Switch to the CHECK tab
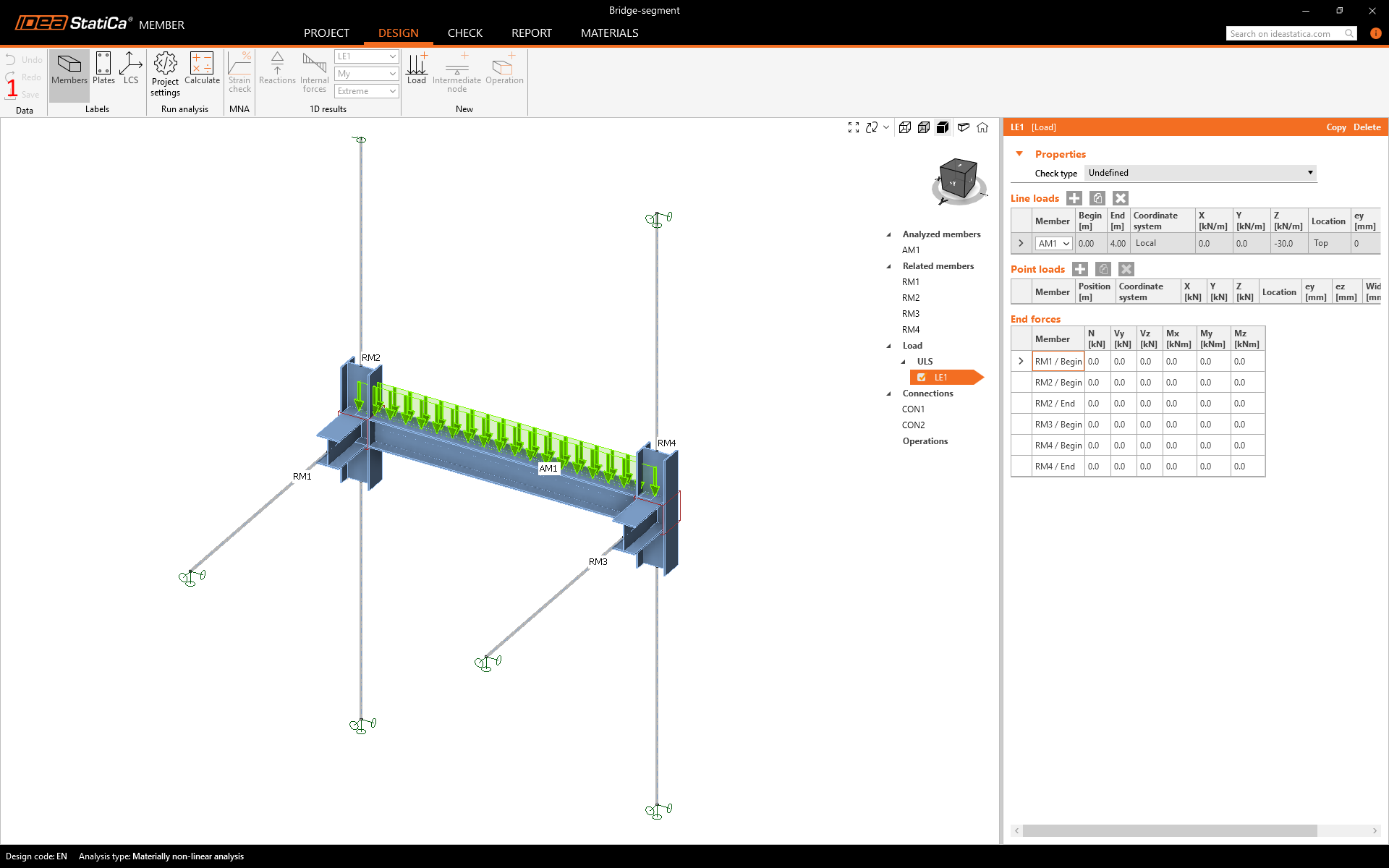1389x868 pixels. 464,33
